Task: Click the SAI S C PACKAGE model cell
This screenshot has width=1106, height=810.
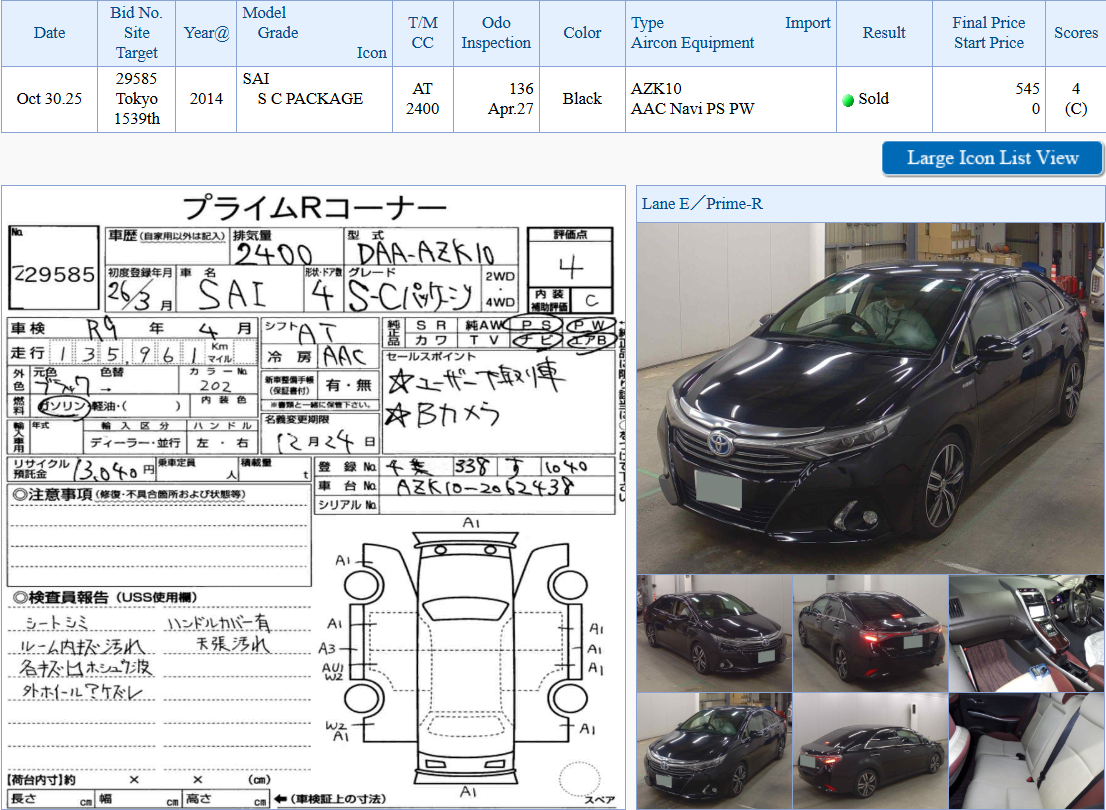Action: point(314,99)
